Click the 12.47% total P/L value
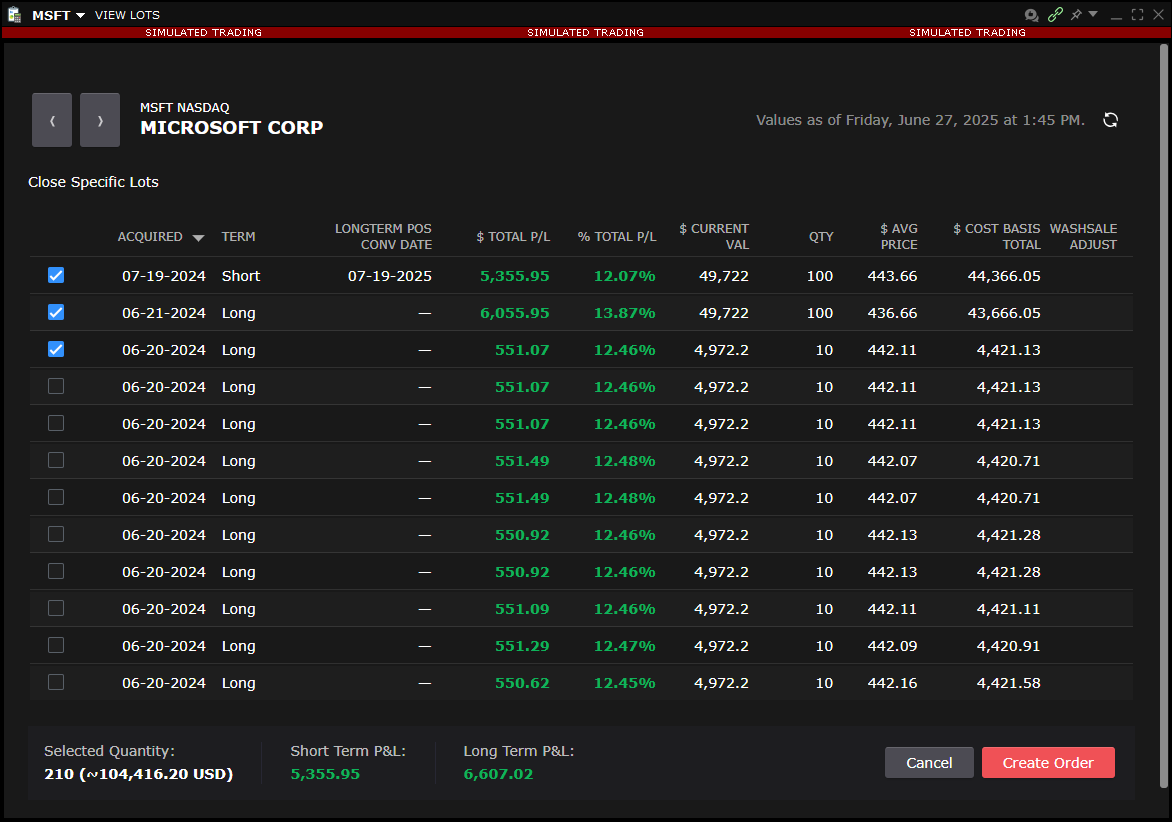 pyautogui.click(x=624, y=646)
